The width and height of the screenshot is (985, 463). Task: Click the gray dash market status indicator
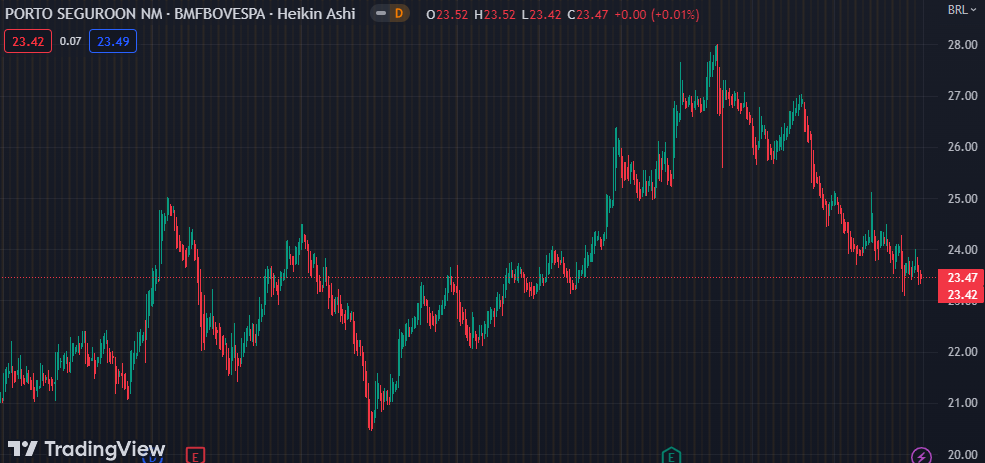(x=381, y=13)
